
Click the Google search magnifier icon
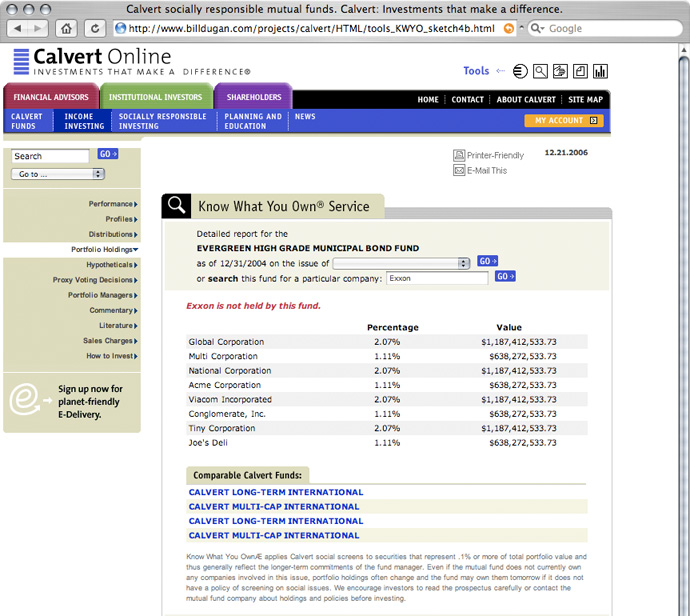coord(537,29)
